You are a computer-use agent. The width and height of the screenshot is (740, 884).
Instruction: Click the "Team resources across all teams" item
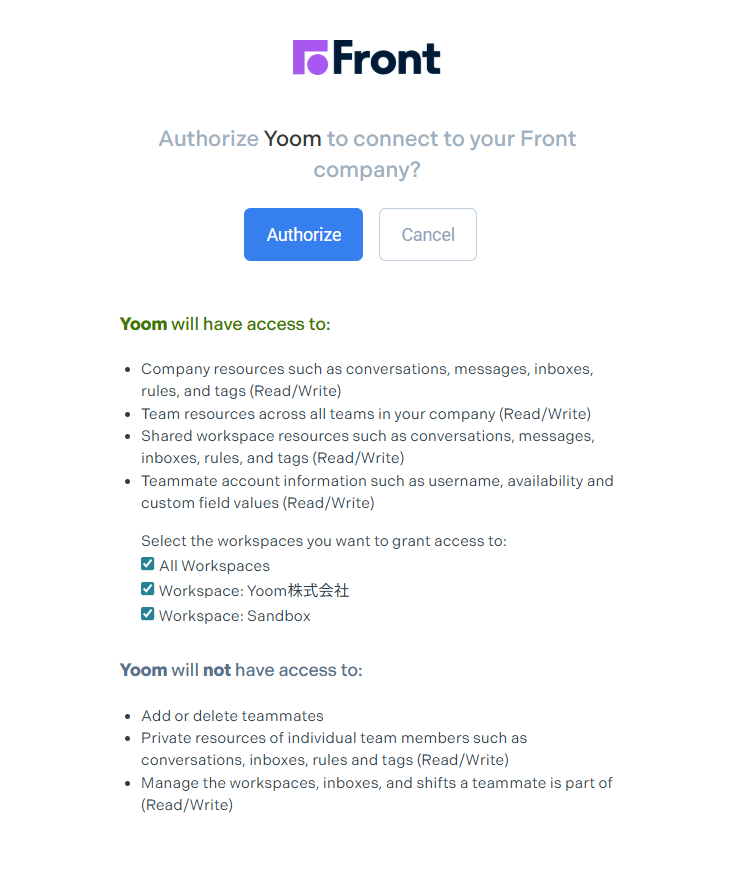coord(365,414)
